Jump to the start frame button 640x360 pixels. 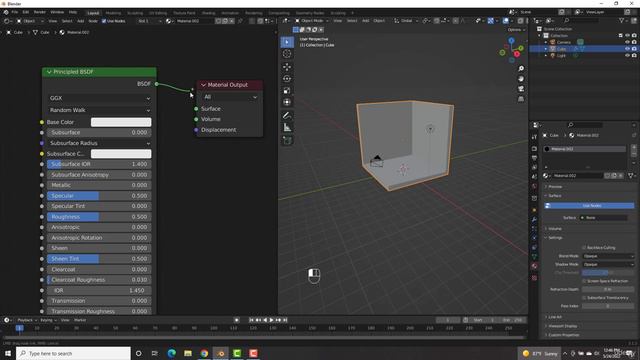(x=251, y=320)
